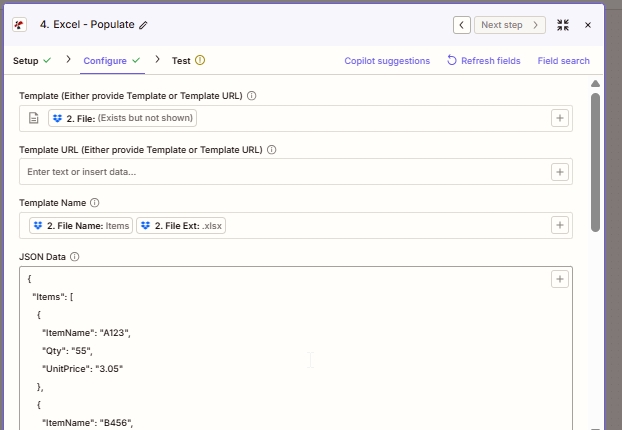Click Refresh fields
Screen dimensions: 622x430
coord(484,61)
